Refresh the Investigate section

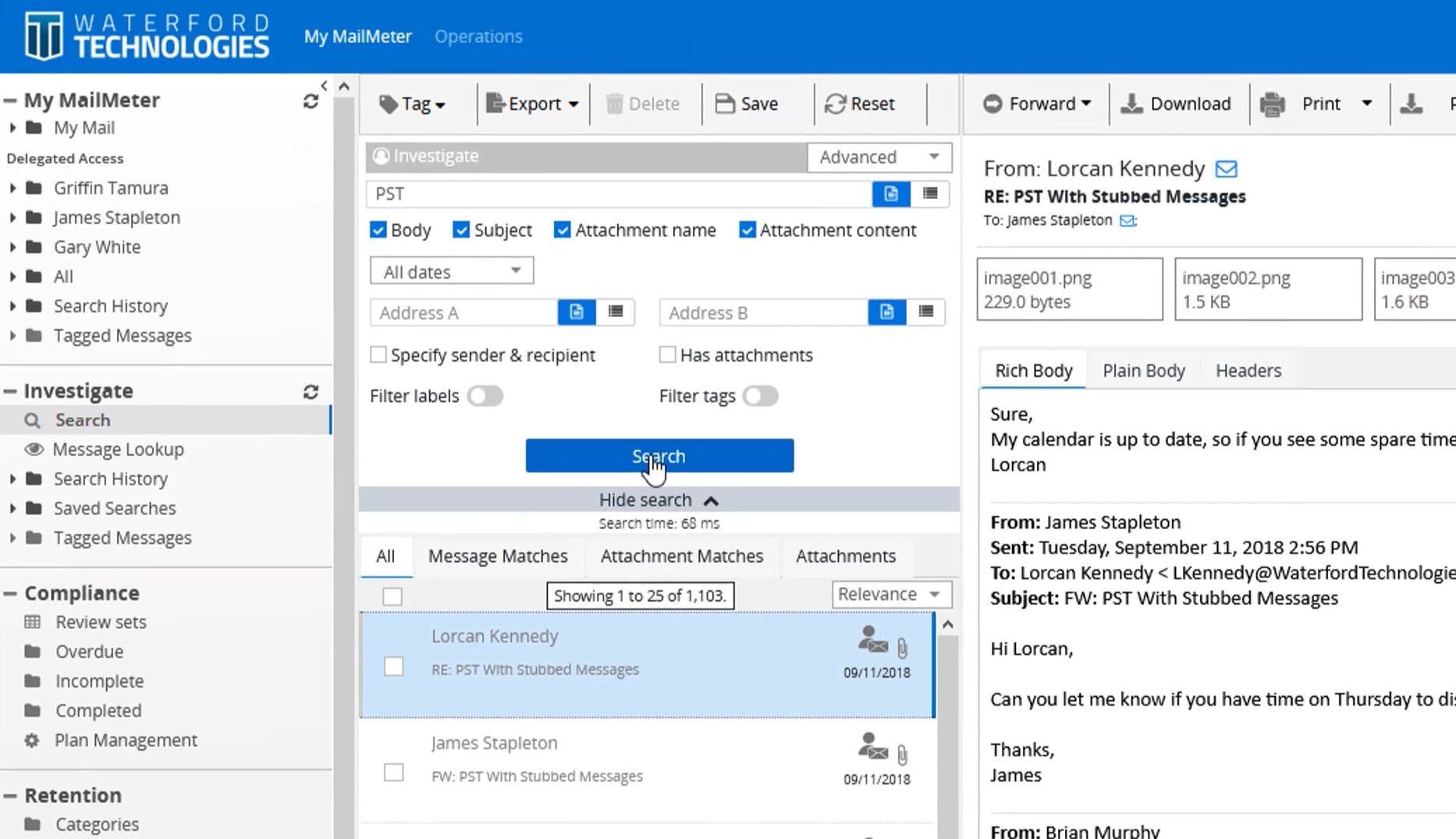(x=311, y=392)
